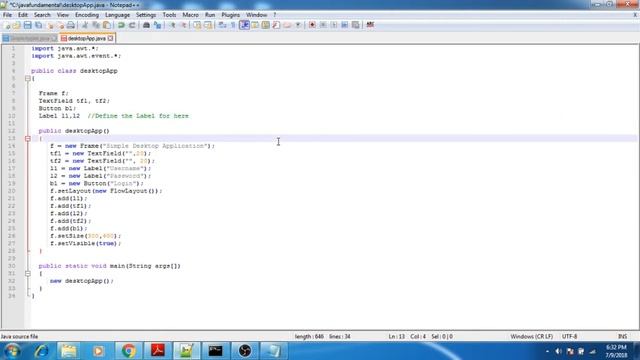
Task: Open the Window menu
Action: point(256,15)
